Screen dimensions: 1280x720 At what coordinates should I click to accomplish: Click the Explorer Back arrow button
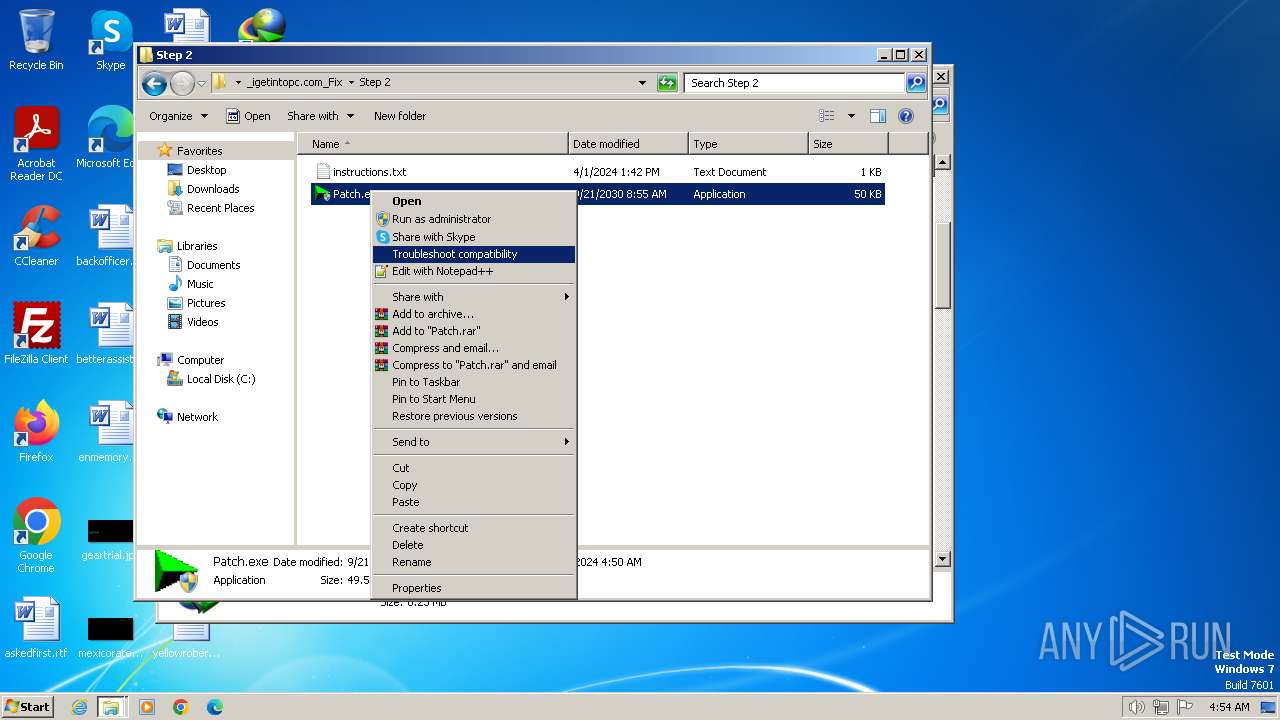pos(154,83)
